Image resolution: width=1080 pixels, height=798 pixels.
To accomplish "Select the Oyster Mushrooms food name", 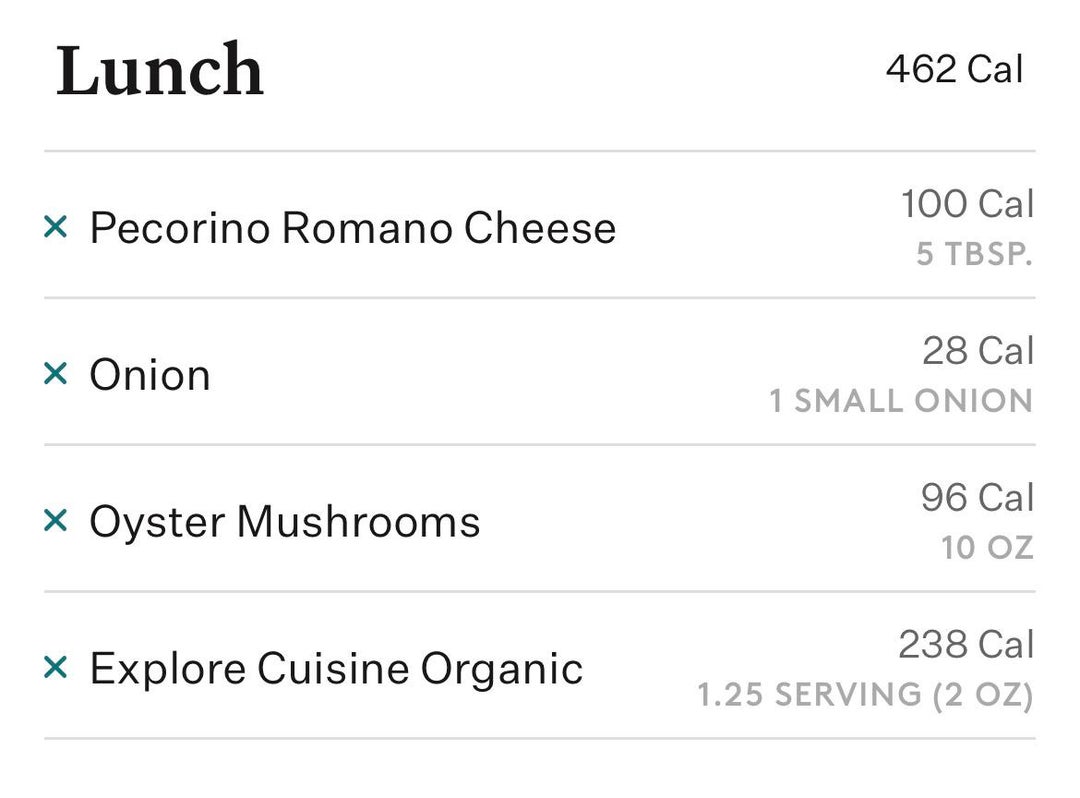I will [284, 522].
